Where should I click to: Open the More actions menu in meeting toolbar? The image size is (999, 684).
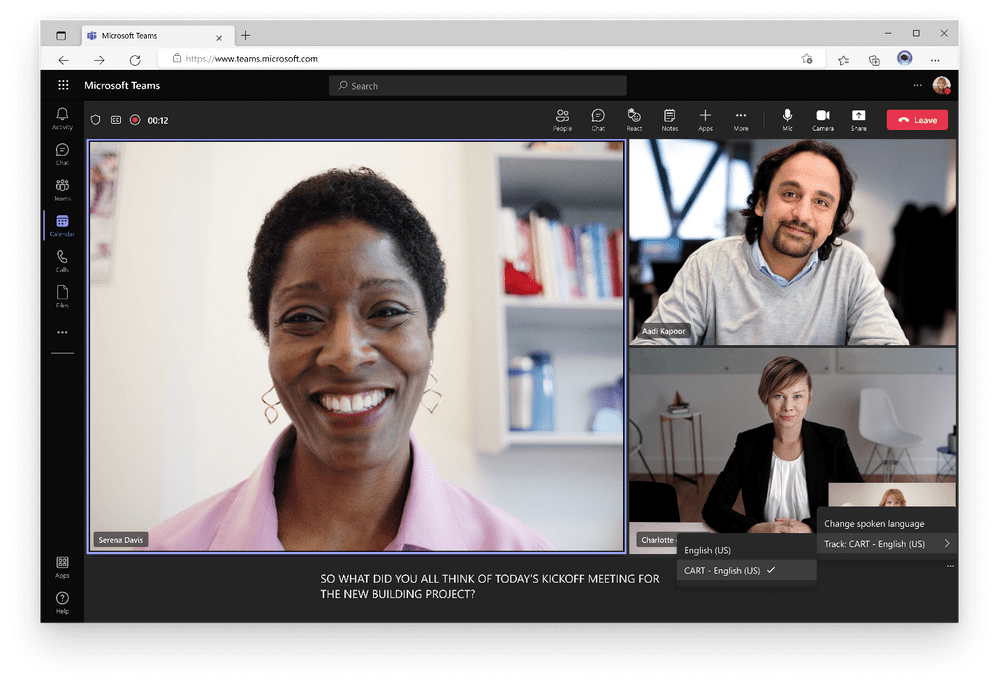click(x=741, y=119)
